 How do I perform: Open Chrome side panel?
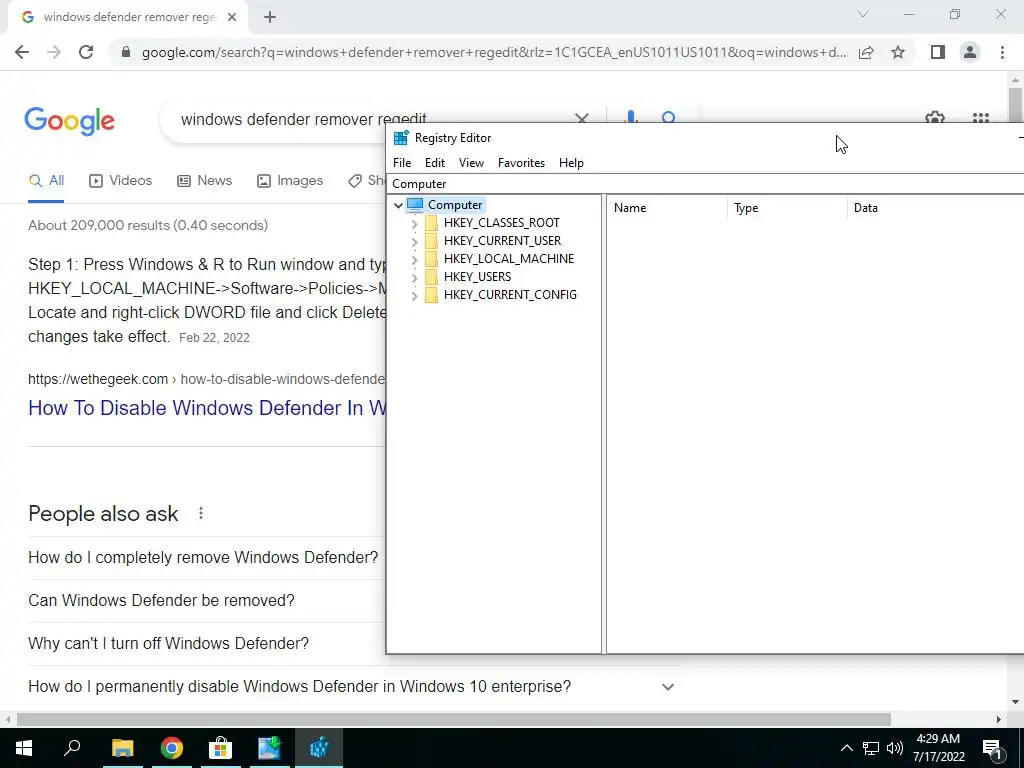[938, 52]
